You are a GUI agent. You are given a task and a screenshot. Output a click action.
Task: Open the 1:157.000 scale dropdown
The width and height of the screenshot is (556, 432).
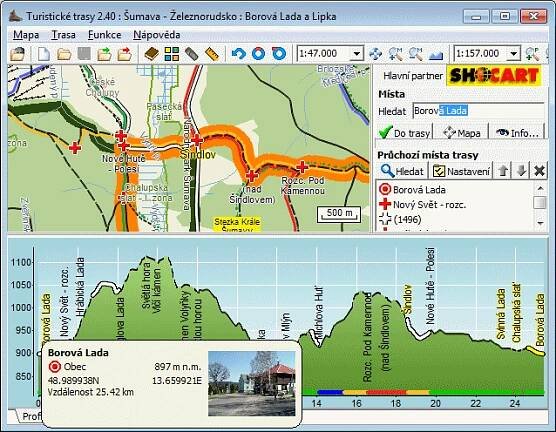coord(513,54)
